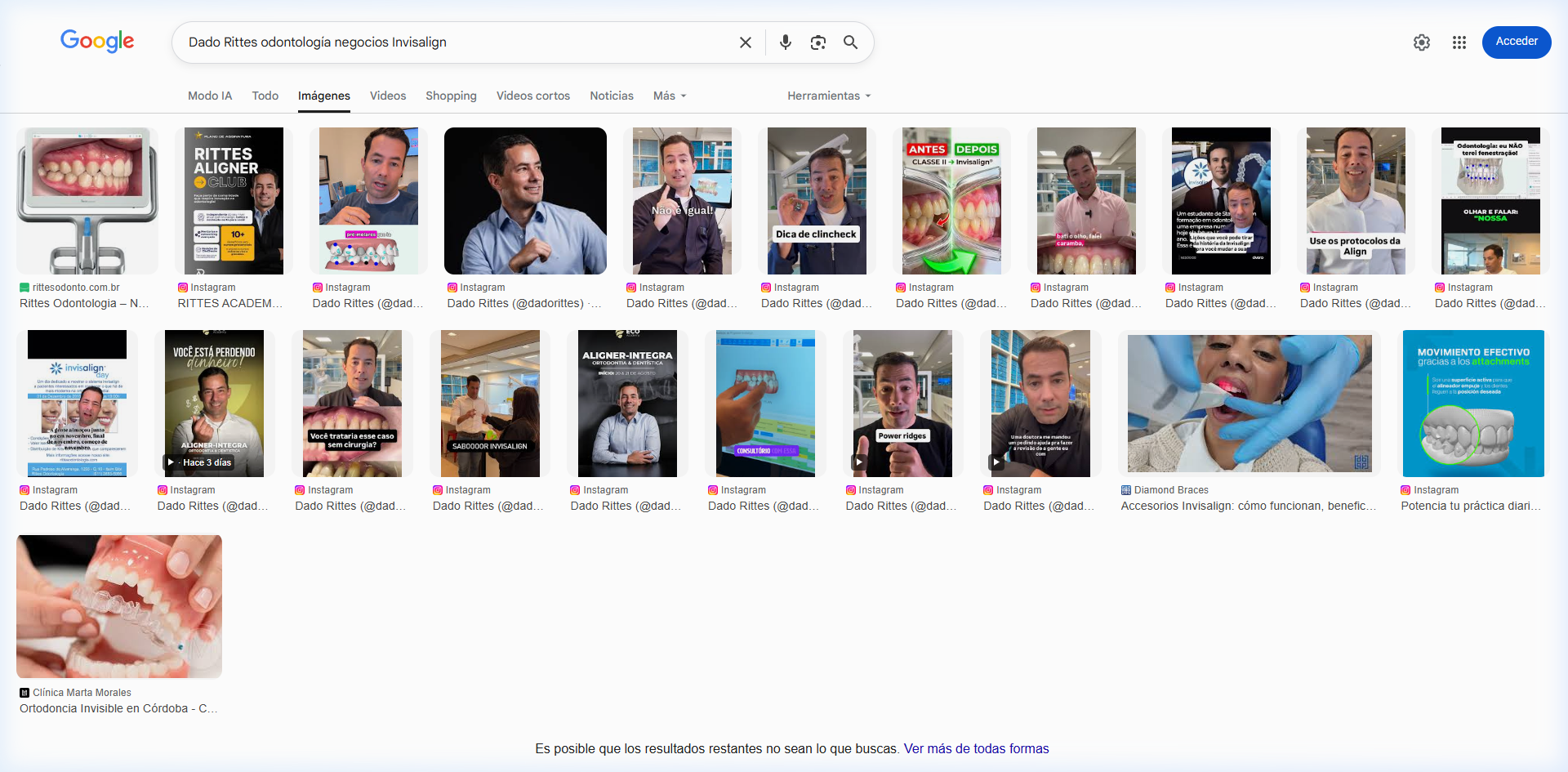Select the Imágenes tab

[x=324, y=96]
